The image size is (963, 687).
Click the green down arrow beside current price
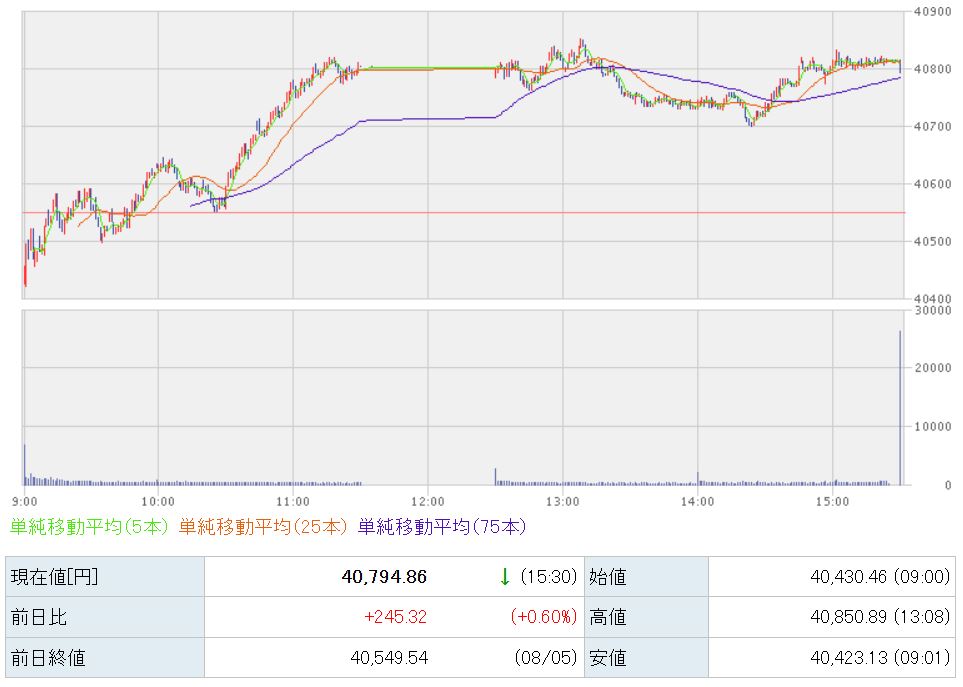coord(504,576)
